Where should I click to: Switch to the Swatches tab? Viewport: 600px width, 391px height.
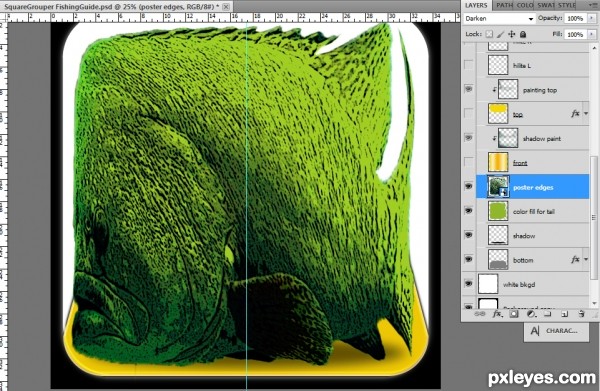point(545,5)
